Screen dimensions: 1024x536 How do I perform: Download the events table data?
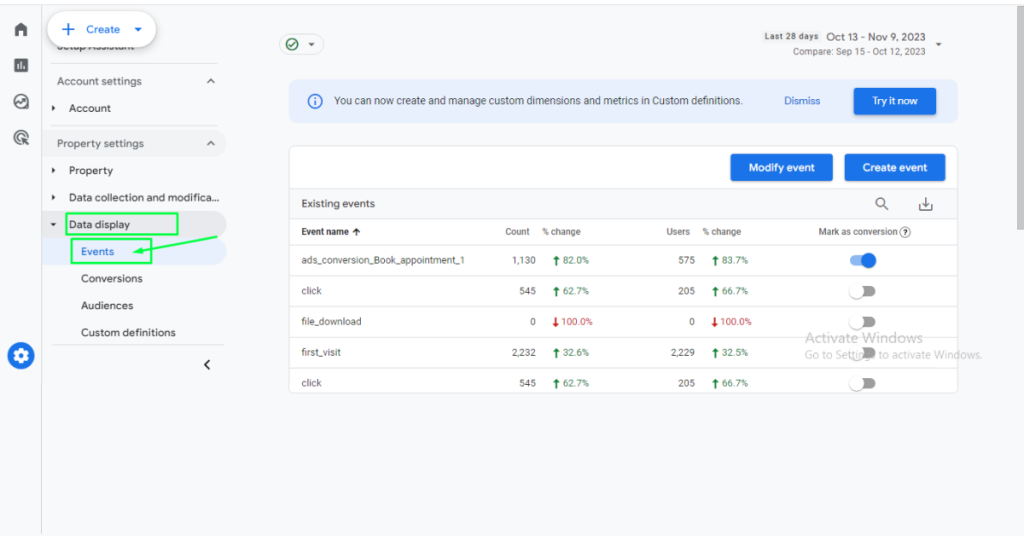(x=925, y=204)
